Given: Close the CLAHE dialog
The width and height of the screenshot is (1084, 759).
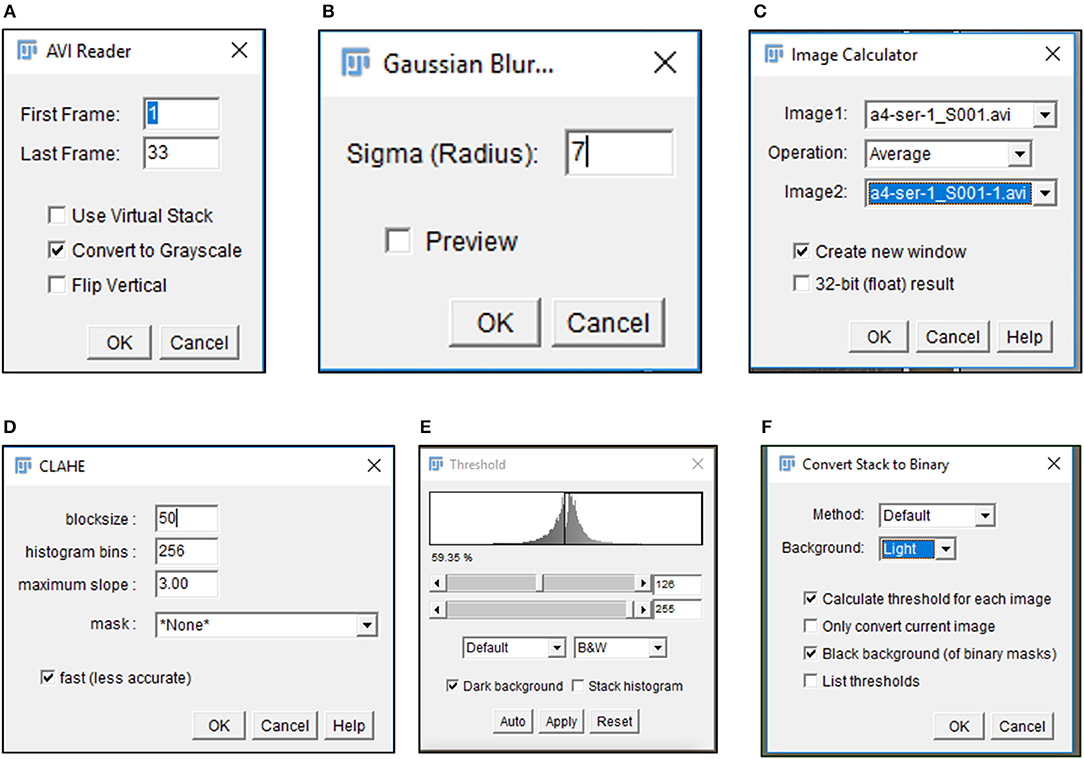Looking at the screenshot, I should point(374,466).
